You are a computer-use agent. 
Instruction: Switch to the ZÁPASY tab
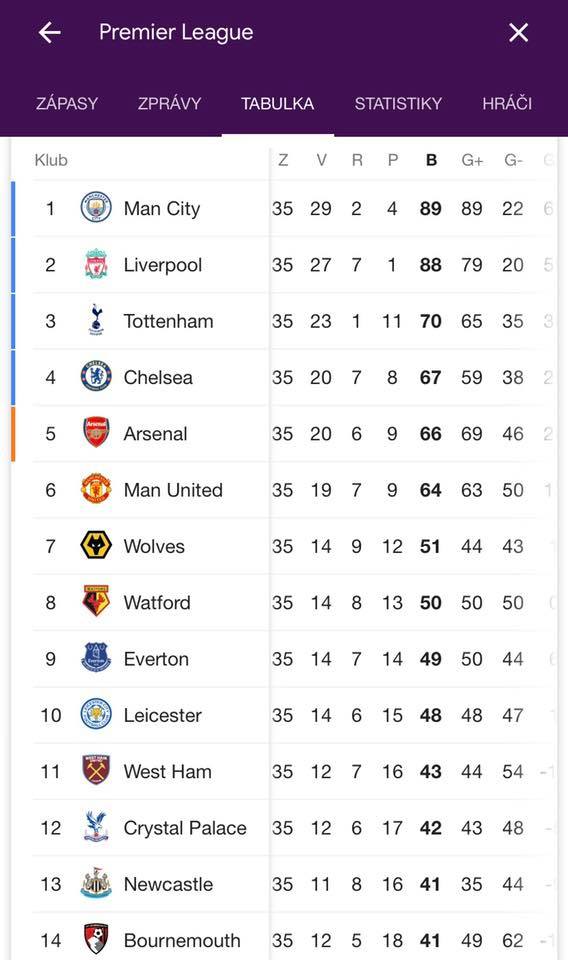(x=67, y=103)
